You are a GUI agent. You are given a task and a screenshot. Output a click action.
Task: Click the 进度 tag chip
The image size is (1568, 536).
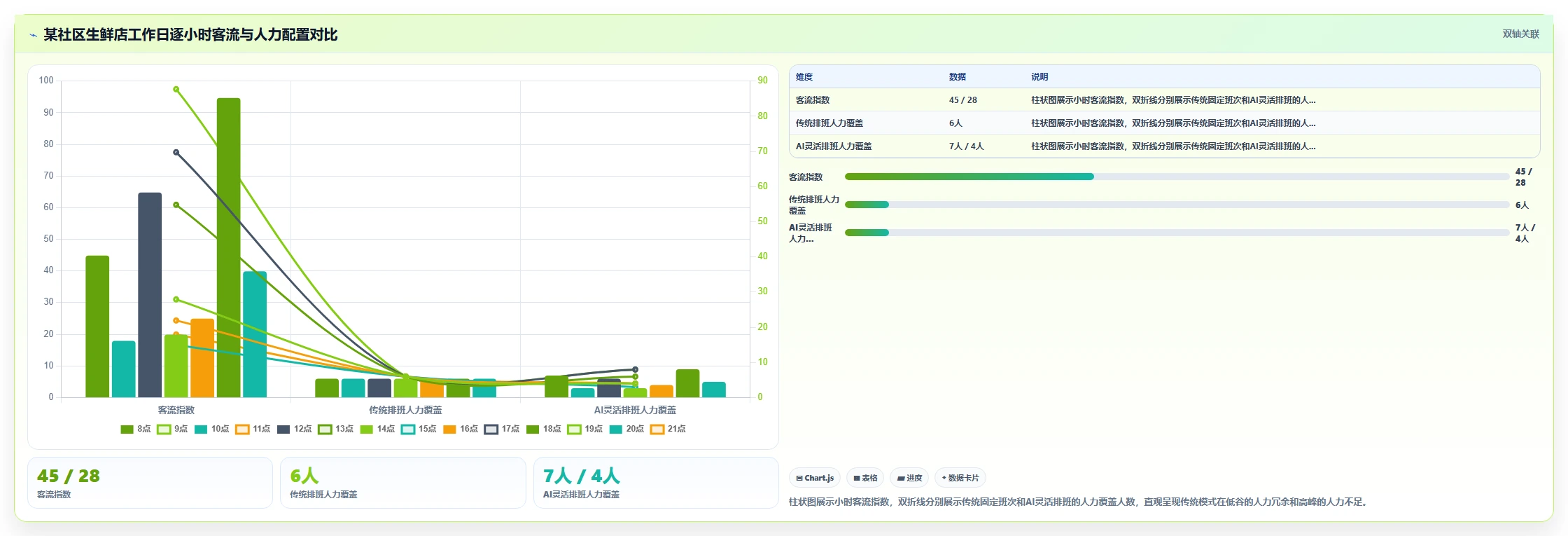(x=909, y=478)
